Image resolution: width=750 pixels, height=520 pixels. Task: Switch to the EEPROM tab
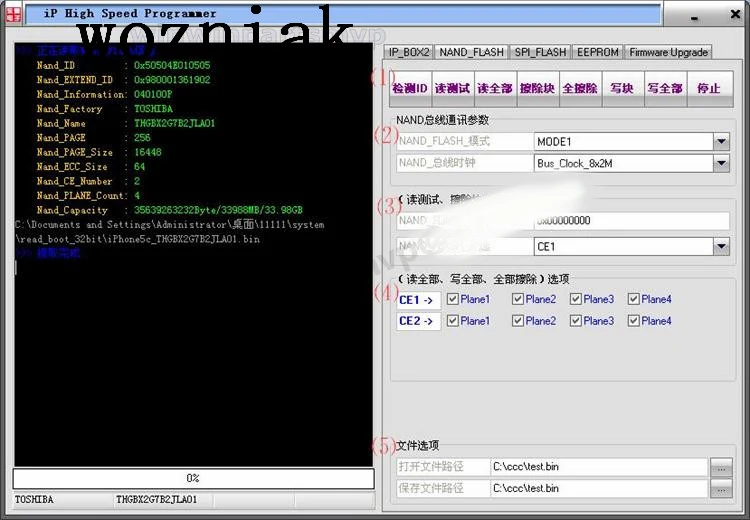(x=598, y=52)
